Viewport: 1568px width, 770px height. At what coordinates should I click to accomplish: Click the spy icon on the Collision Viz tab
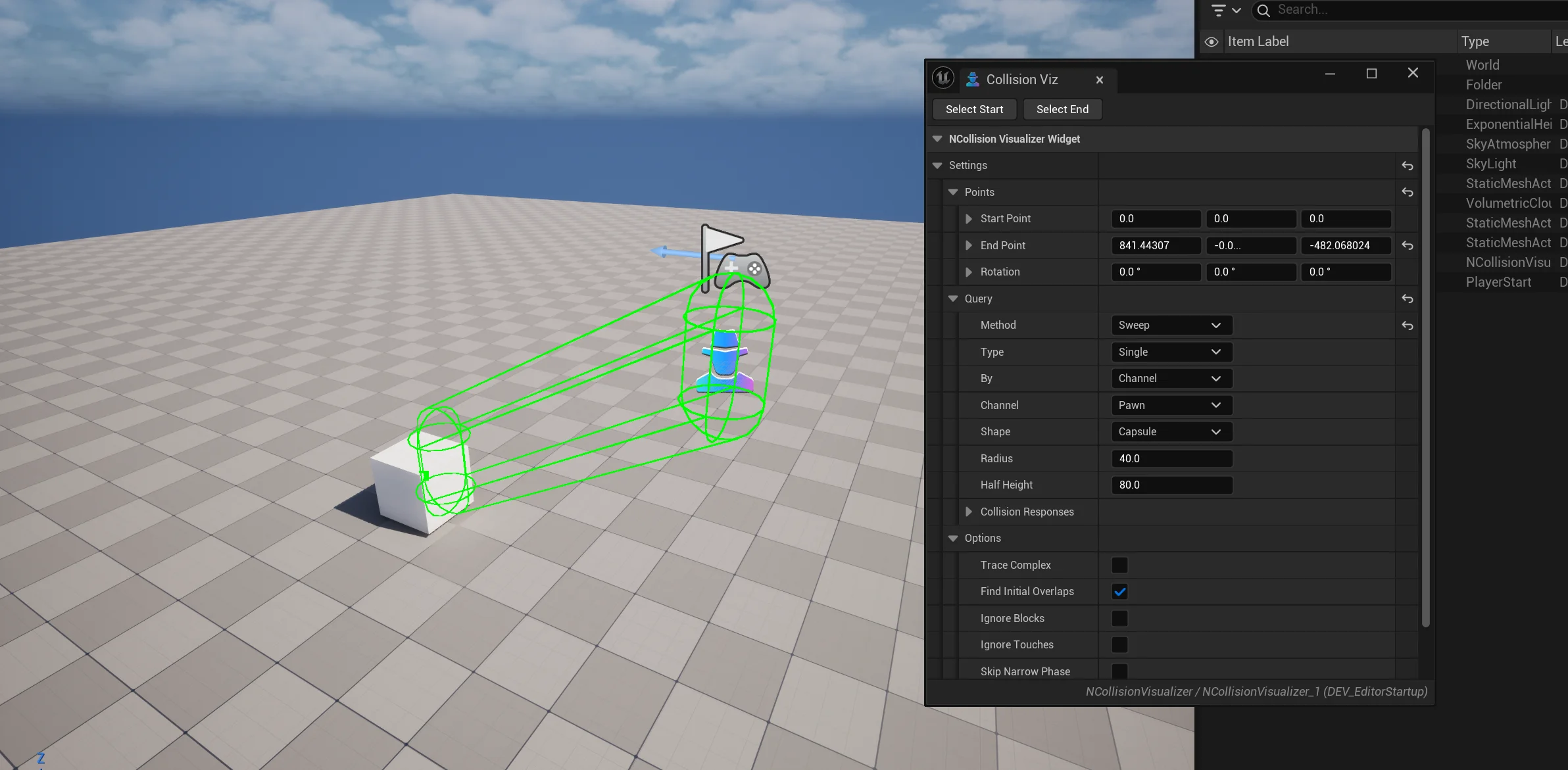973,79
